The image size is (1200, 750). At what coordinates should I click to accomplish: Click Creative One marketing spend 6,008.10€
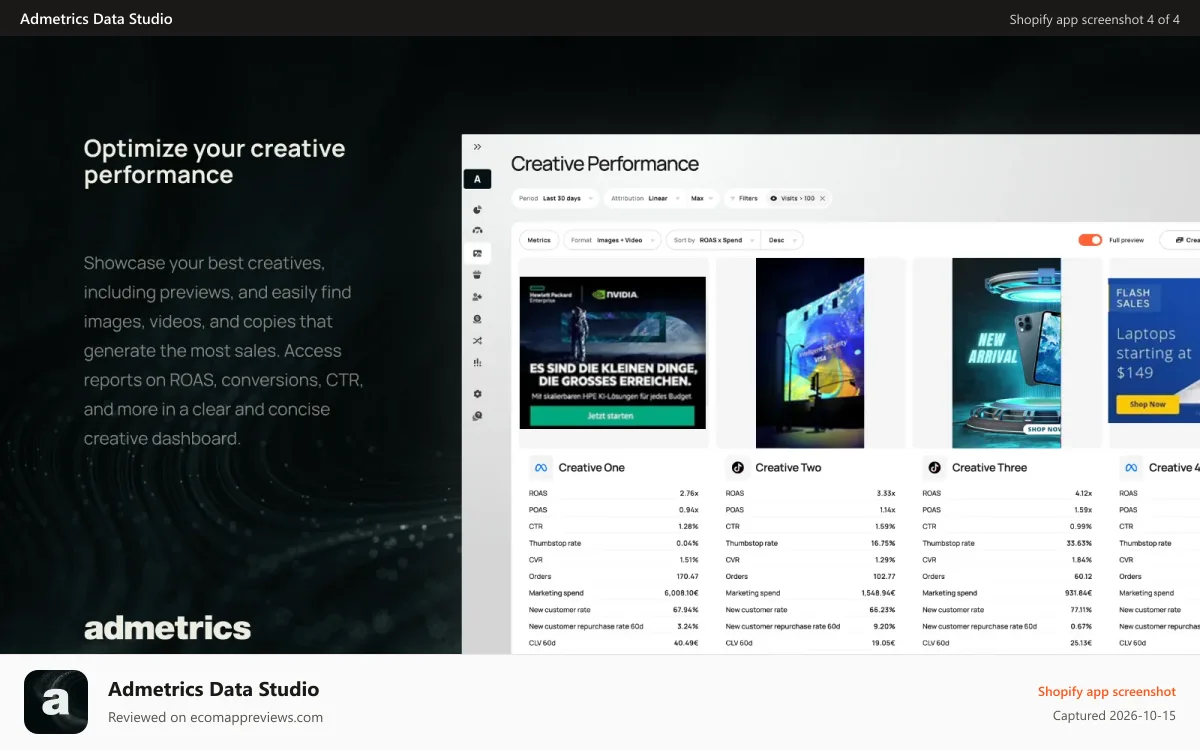click(680, 593)
